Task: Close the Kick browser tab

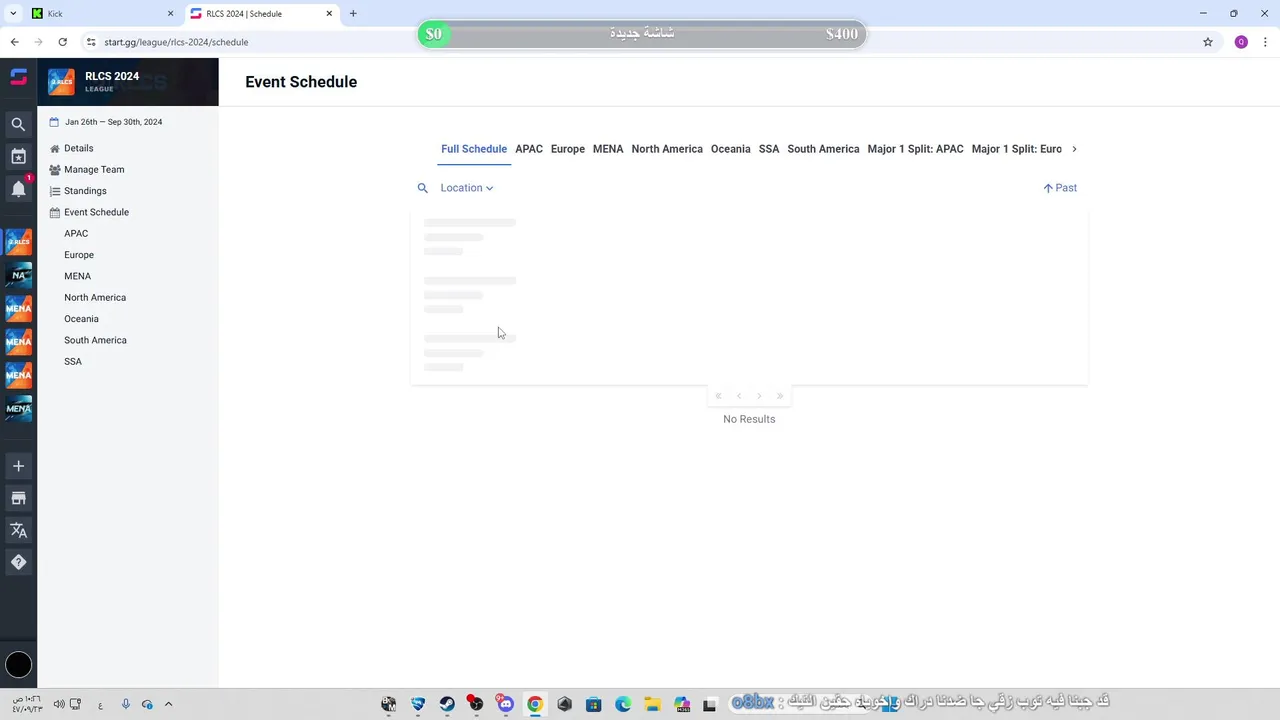Action: click(x=170, y=14)
